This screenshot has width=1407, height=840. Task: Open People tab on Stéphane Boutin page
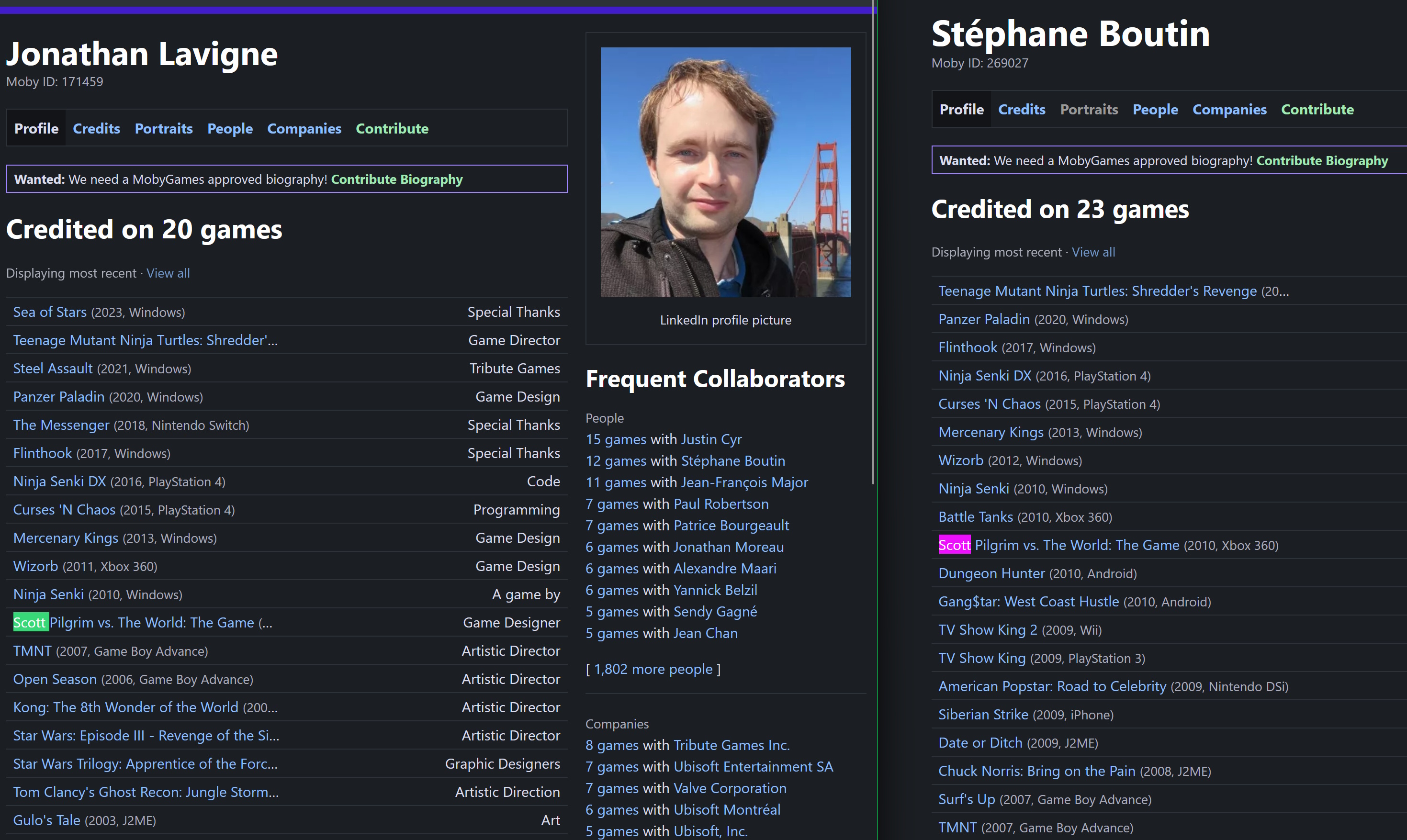click(x=1155, y=109)
